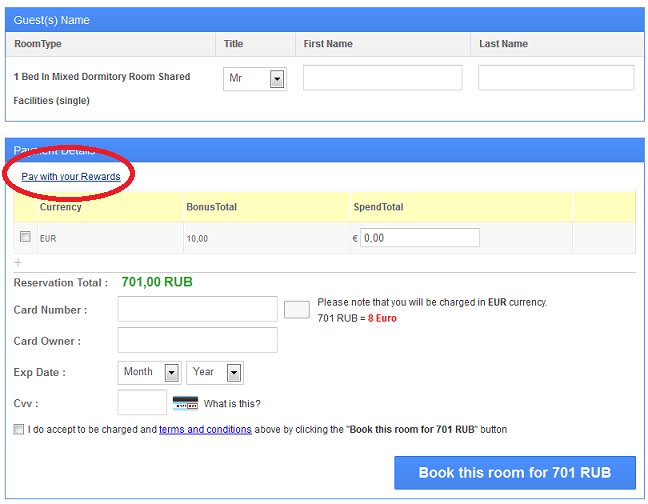This screenshot has height=504, width=648.
Task: Focus the First Name input field
Action: (x=382, y=78)
